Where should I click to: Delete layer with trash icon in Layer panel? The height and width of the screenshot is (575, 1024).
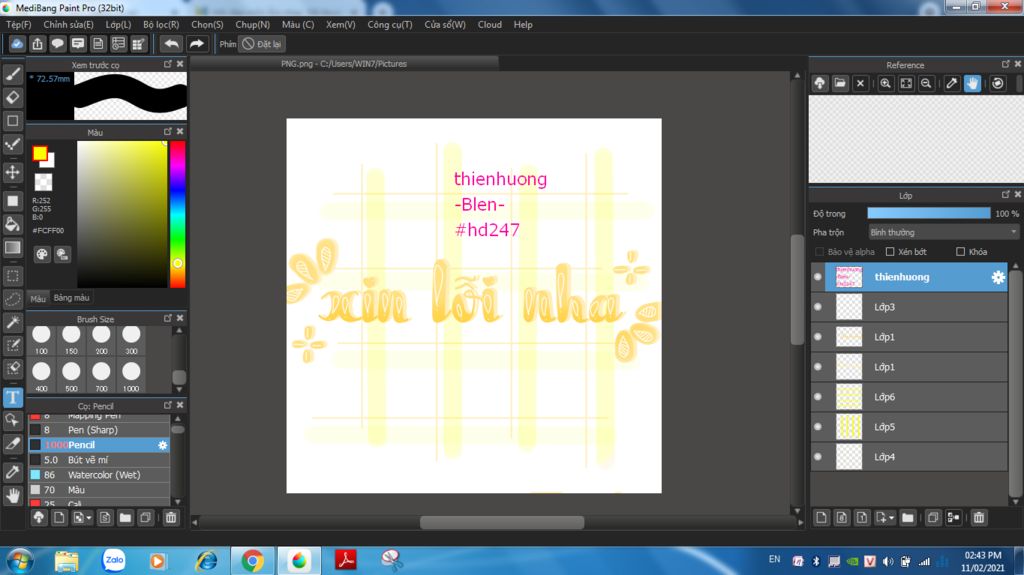coord(978,518)
